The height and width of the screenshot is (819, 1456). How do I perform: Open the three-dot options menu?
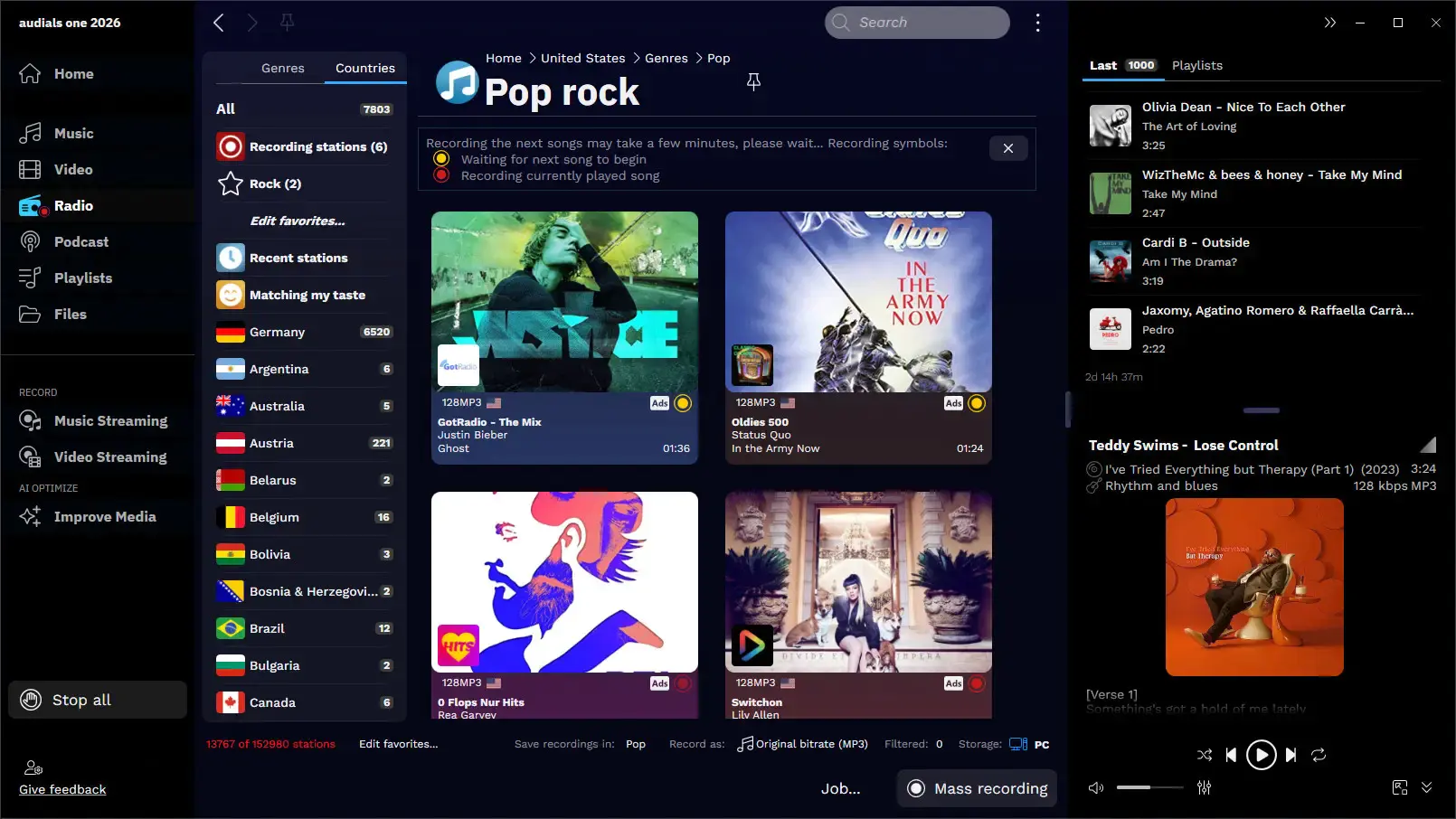click(x=1037, y=22)
